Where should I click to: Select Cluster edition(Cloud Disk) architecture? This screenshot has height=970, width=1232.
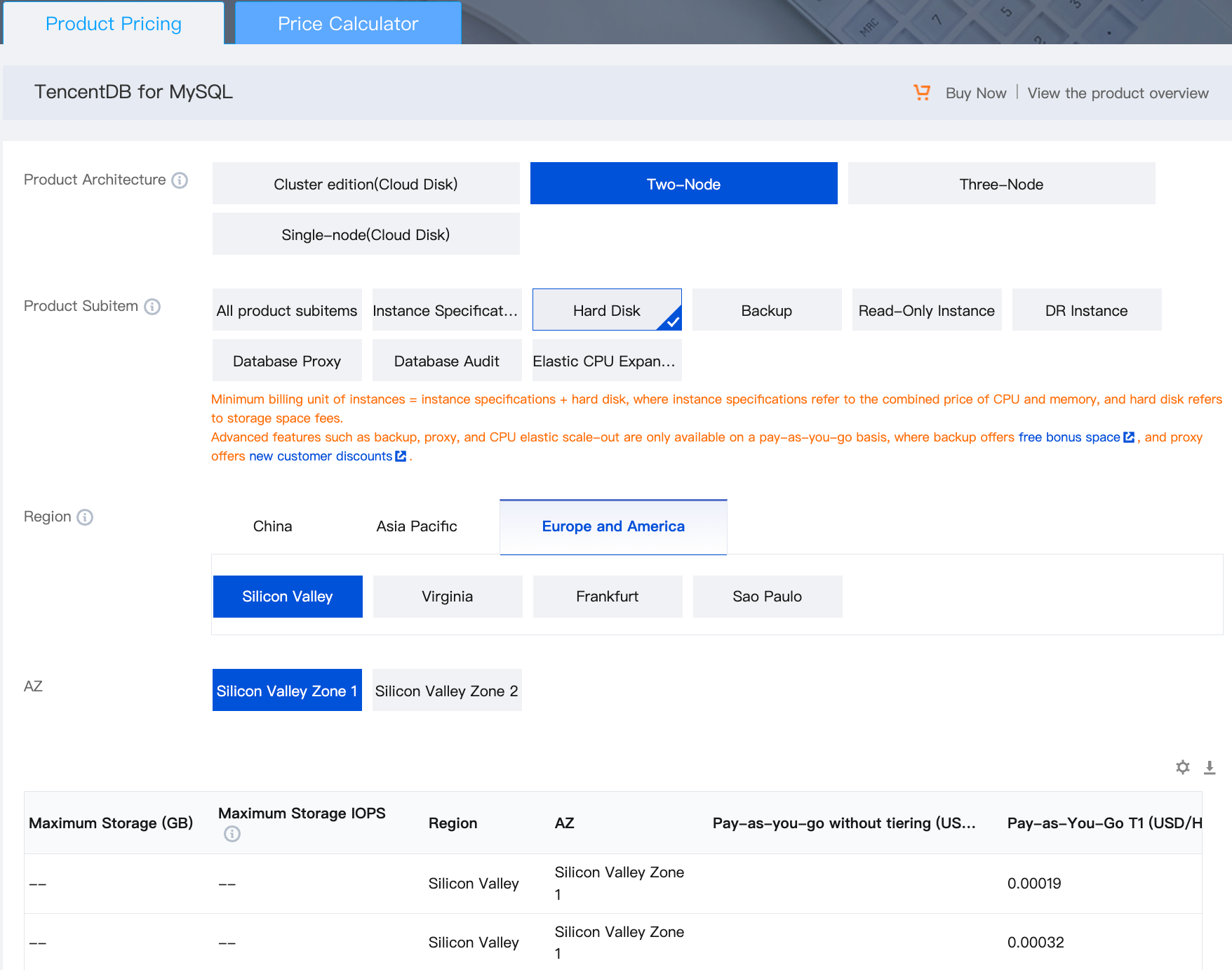tap(366, 184)
